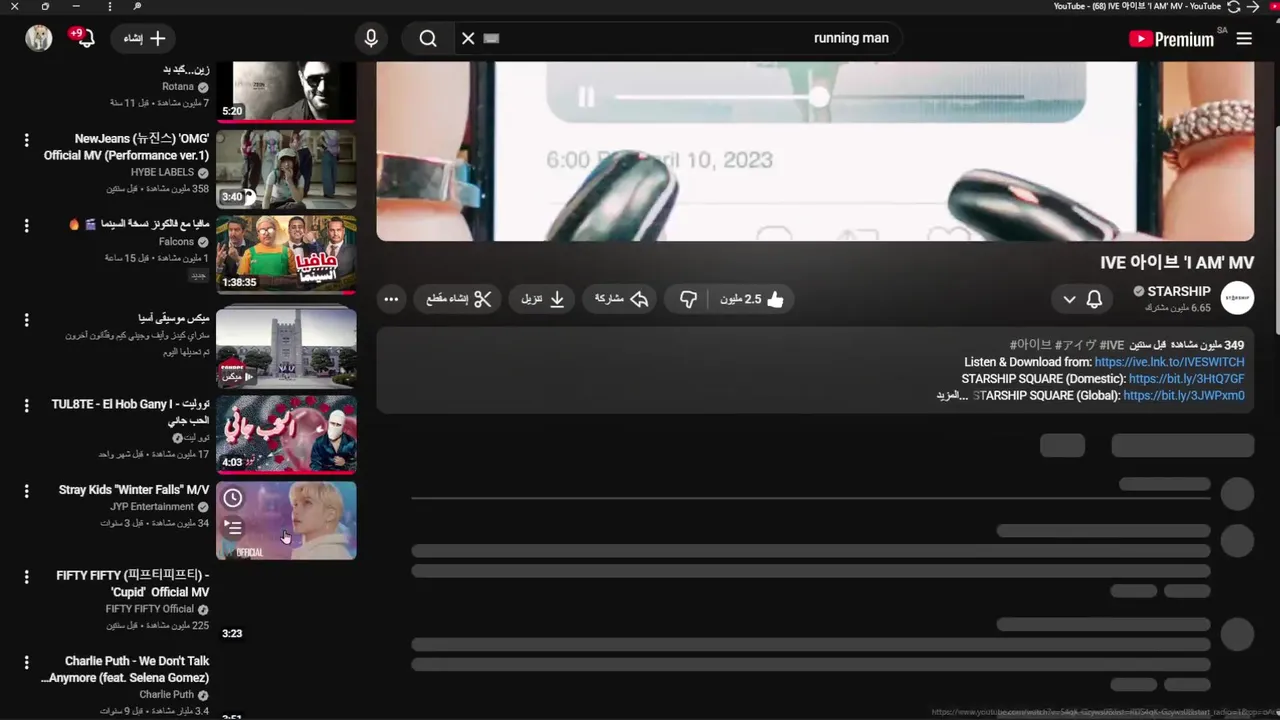1280x720 pixels.
Task: Click the zoom magnifier in title bar
Action: 137,6
